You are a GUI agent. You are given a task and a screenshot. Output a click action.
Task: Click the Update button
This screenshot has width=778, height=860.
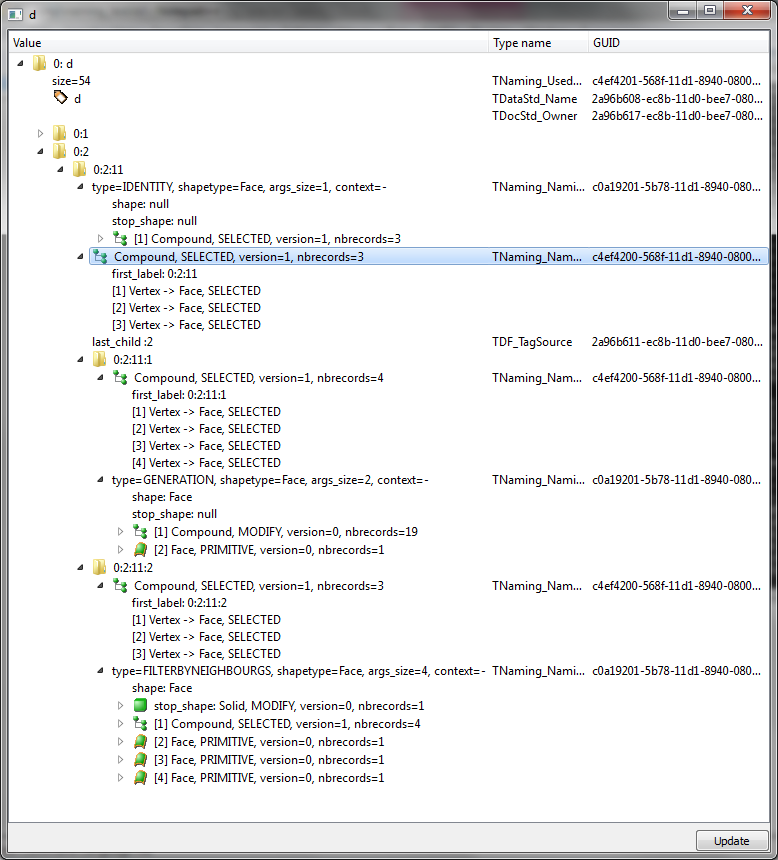pos(731,840)
